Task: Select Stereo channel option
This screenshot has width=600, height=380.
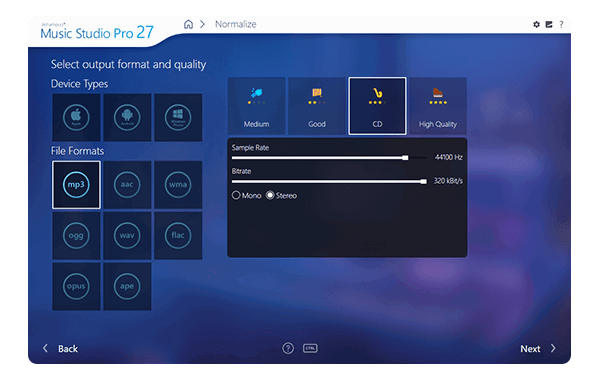Action: pos(281,196)
